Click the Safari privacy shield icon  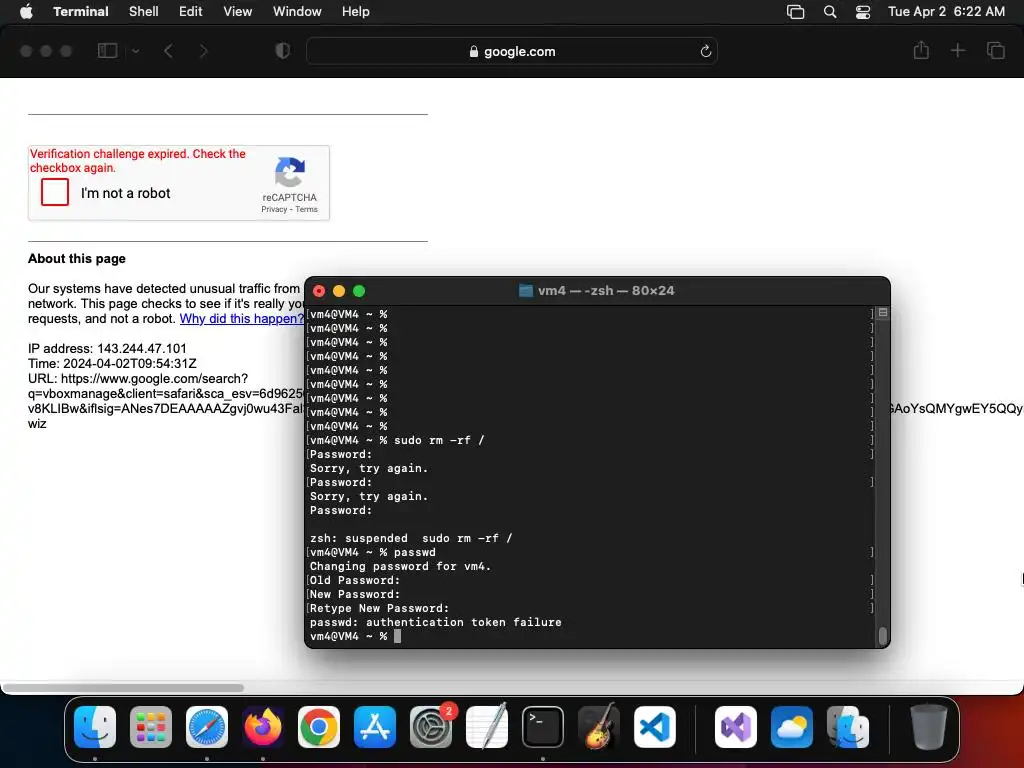(x=282, y=51)
